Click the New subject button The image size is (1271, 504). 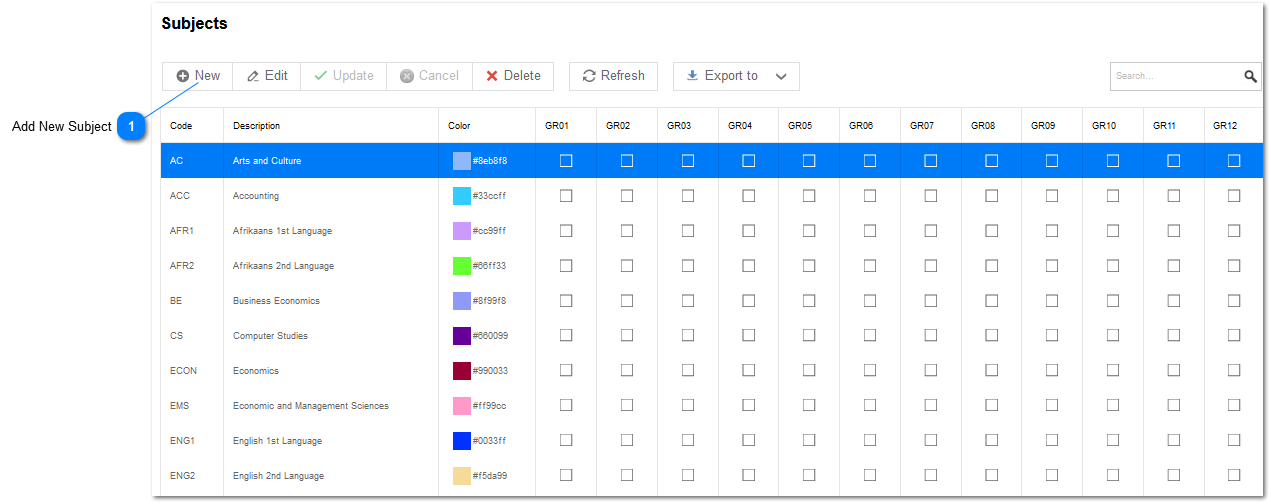pos(198,76)
